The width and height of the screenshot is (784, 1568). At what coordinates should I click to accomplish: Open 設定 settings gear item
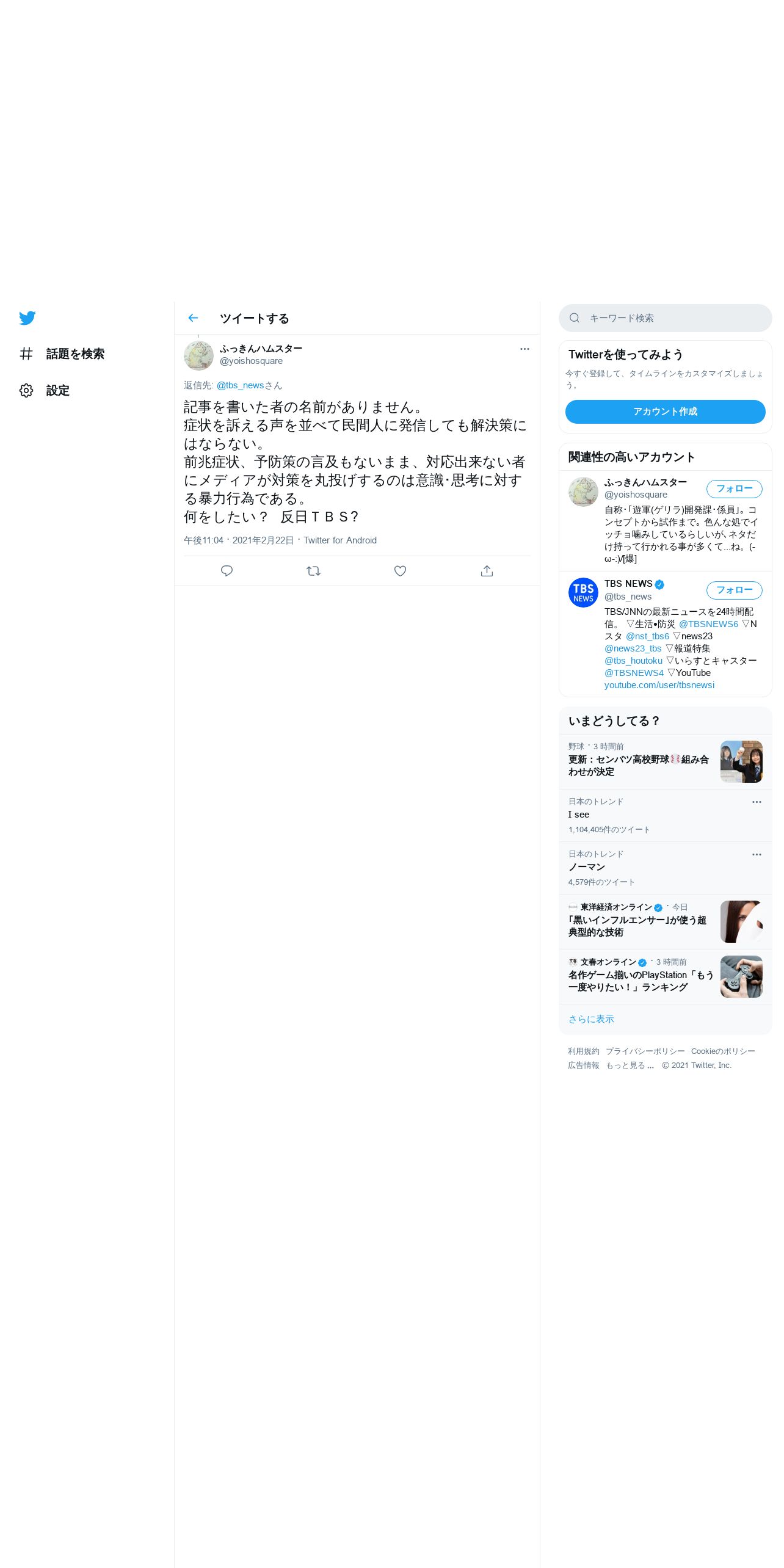coord(44,390)
